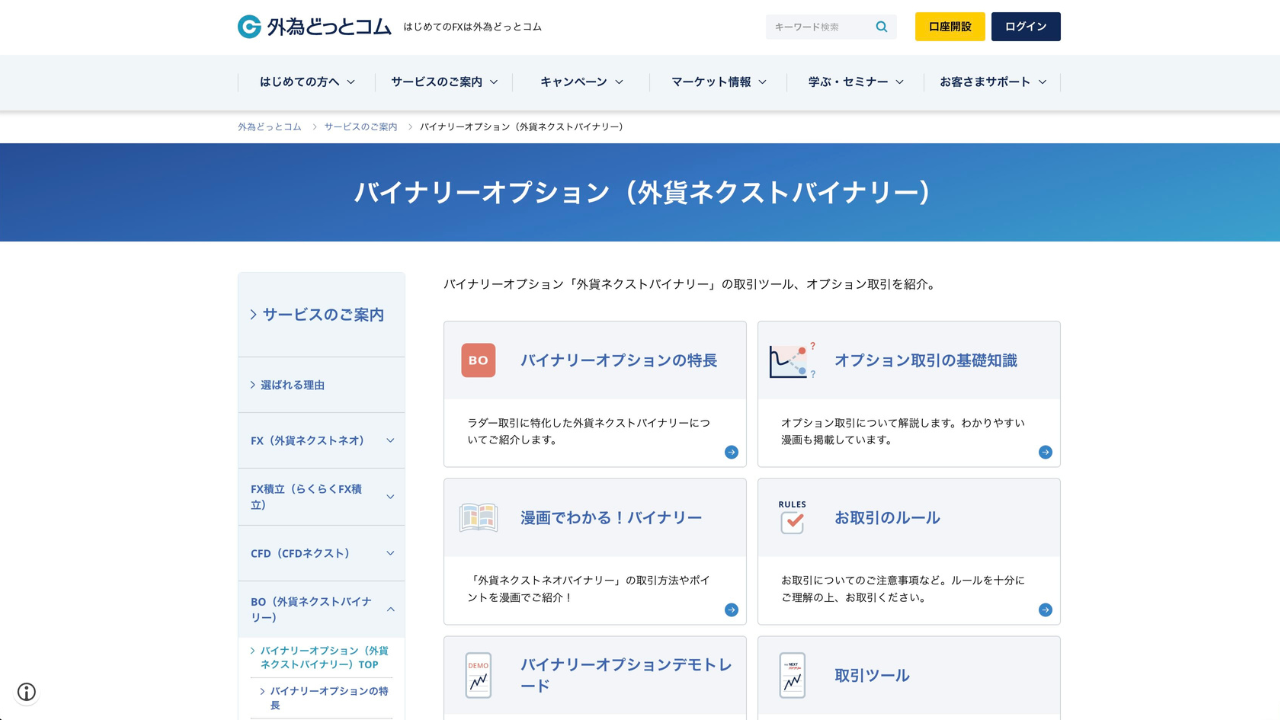
Task: Click the blue arrow icon on the 漫画でわかる card
Action: pyautogui.click(x=731, y=610)
